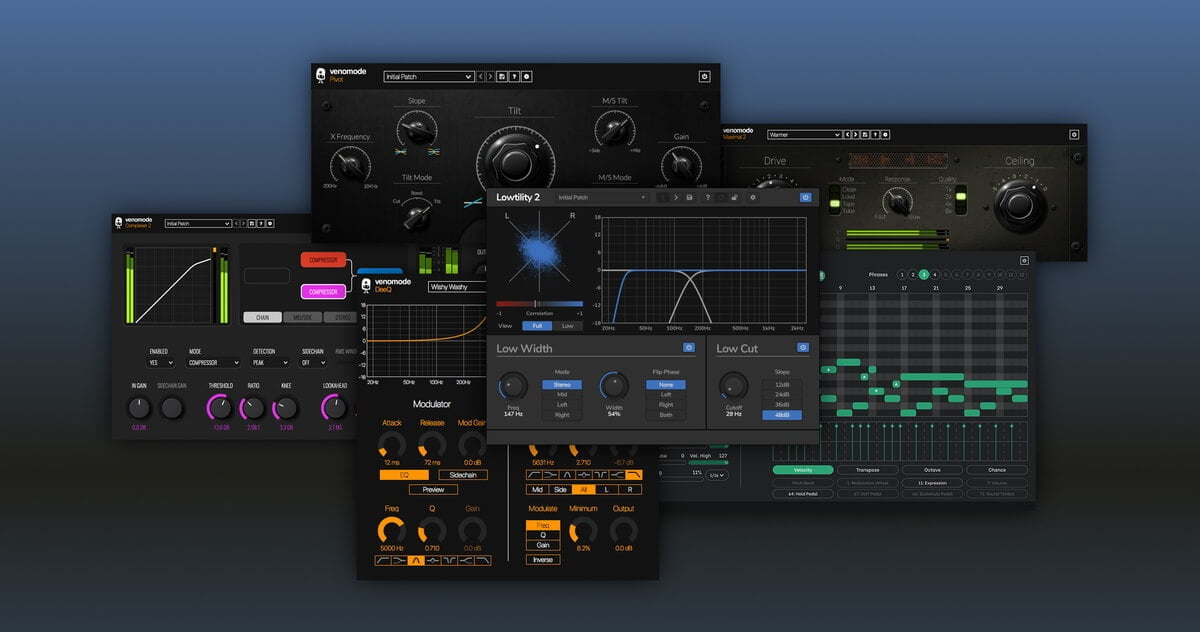Click the Low Cut Cutoff knob
Image resolution: width=1200 pixels, height=632 pixels.
click(734, 385)
